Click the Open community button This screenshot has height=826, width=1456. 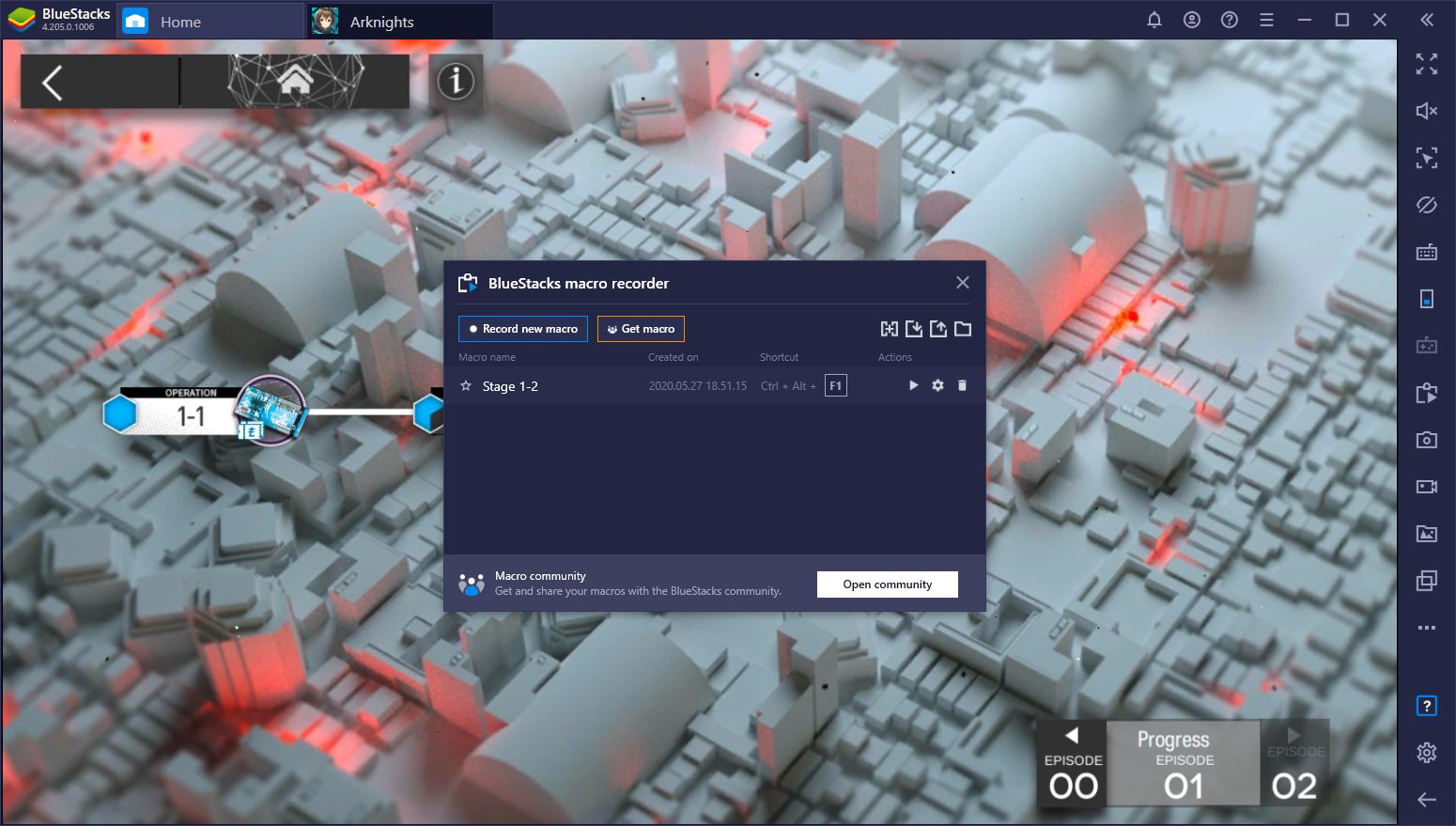click(888, 584)
